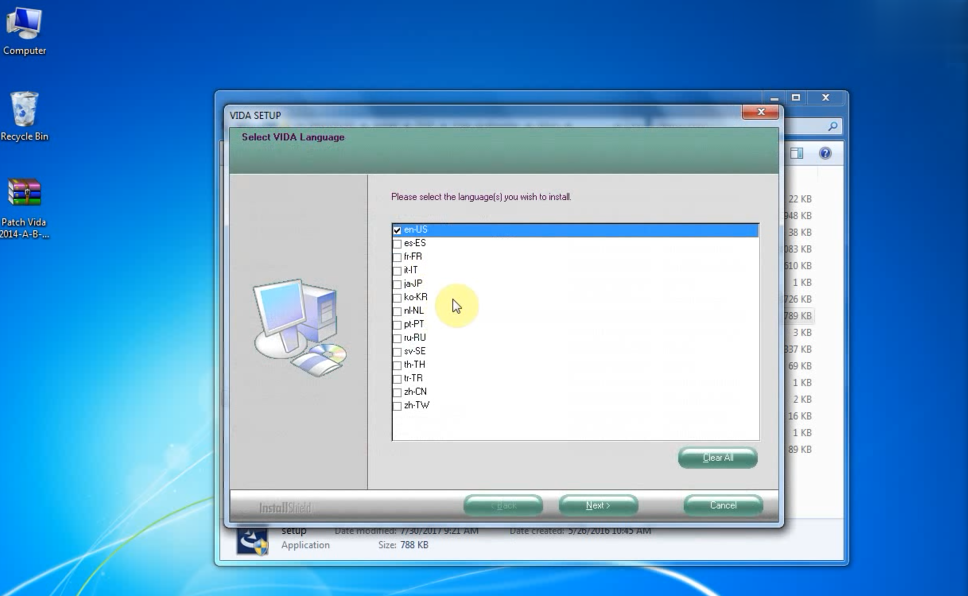This screenshot has width=968, height=596.
Task: Click the greyed Back button
Action: point(503,505)
